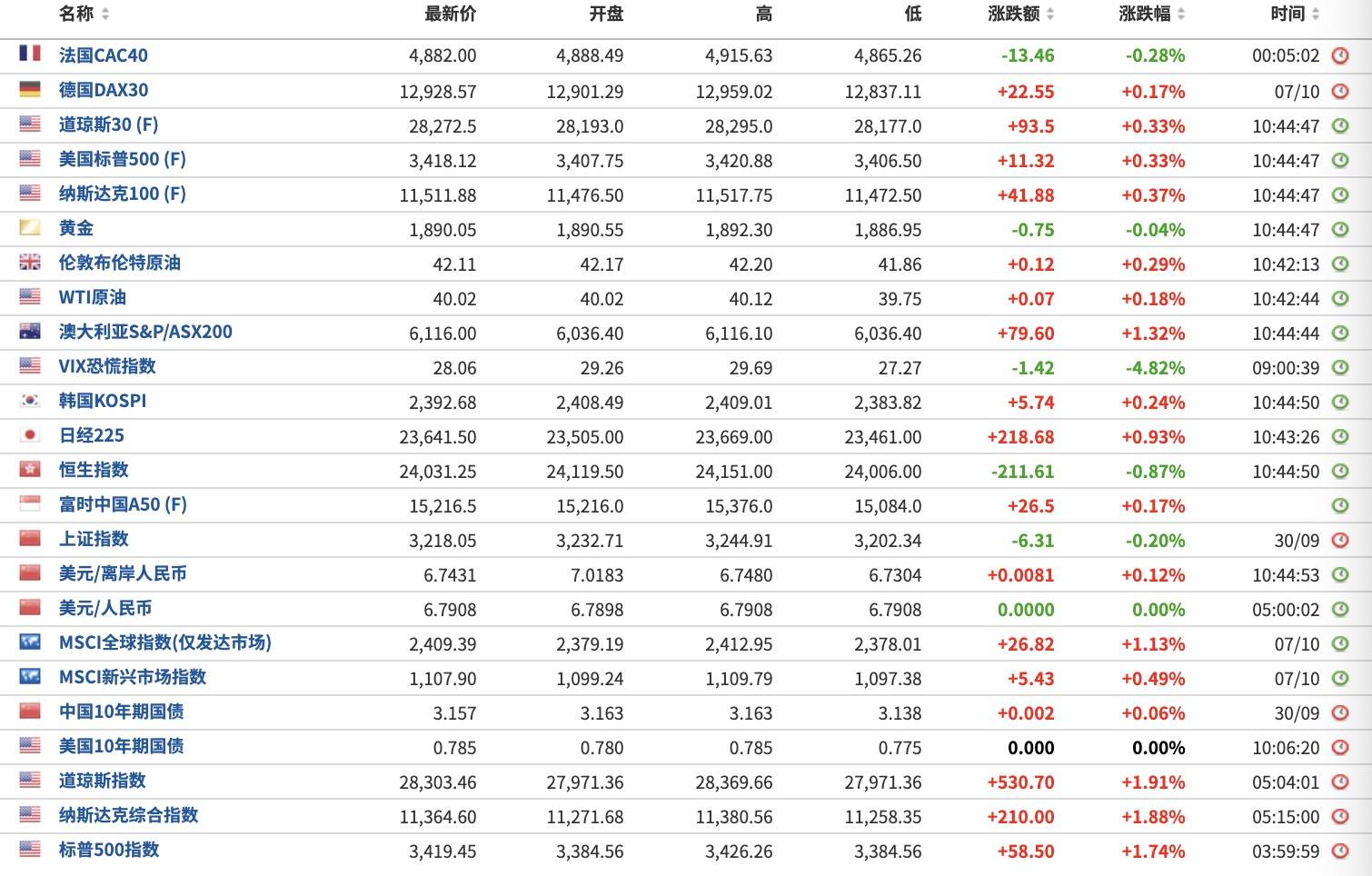Open the 法国CAC40 index link
Viewport: 1372px width, 876px height.
pyautogui.click(x=104, y=55)
